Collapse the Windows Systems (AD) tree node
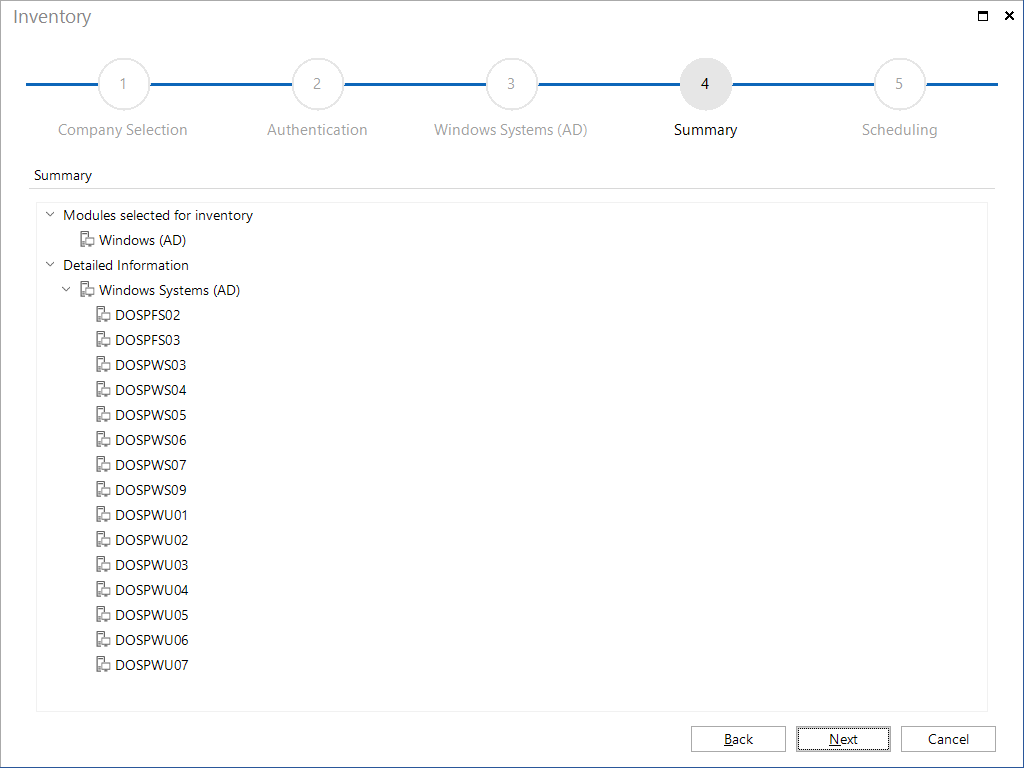This screenshot has height=768, width=1024. [x=66, y=289]
